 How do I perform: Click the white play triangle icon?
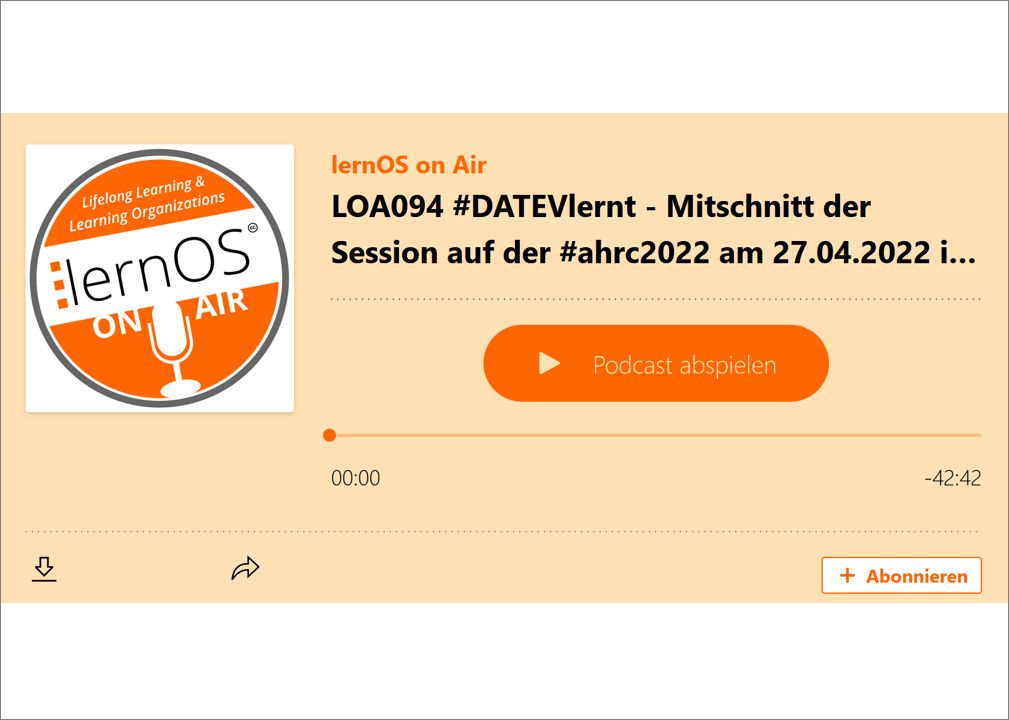click(549, 364)
